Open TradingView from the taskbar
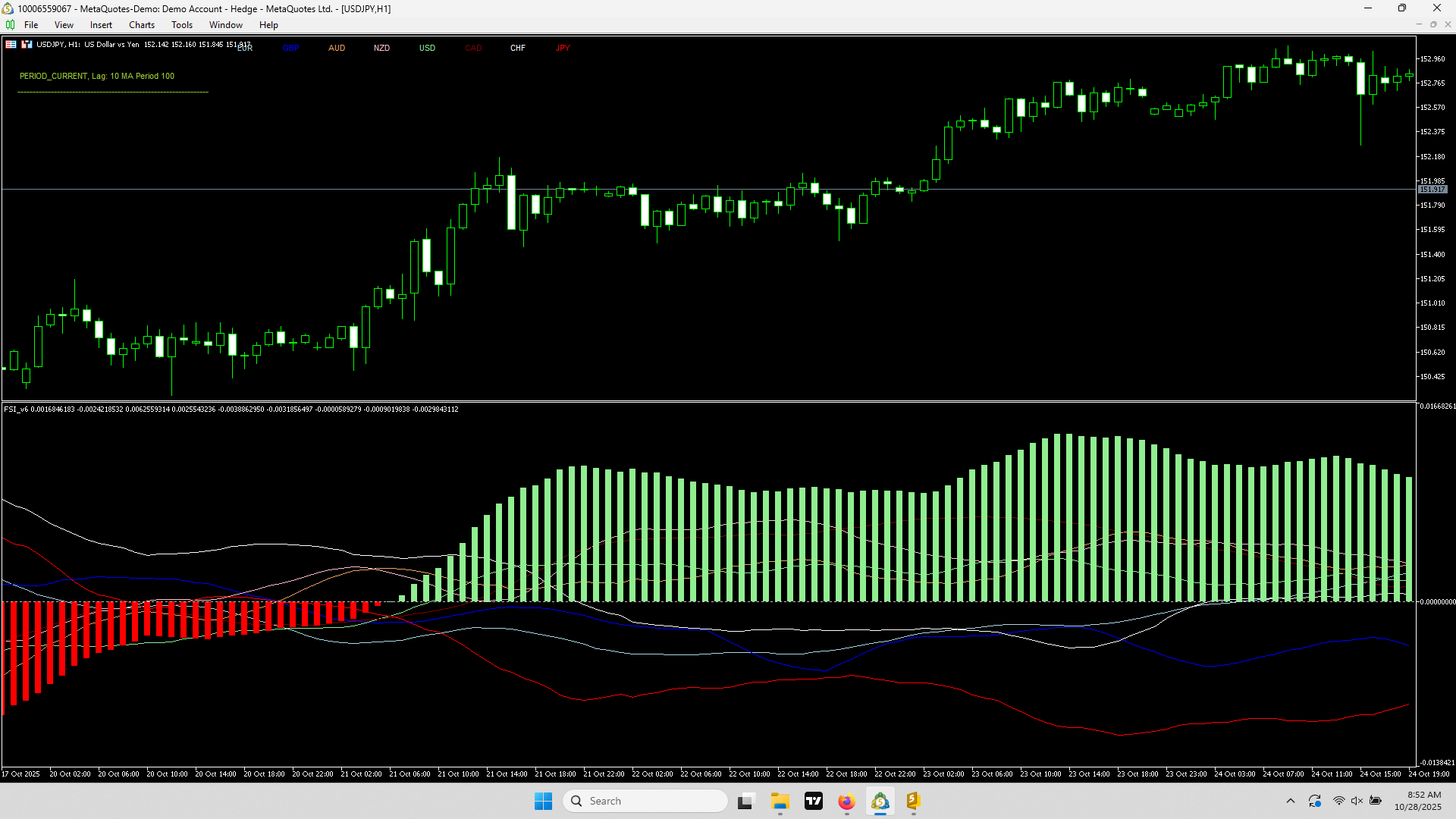 pyautogui.click(x=814, y=801)
